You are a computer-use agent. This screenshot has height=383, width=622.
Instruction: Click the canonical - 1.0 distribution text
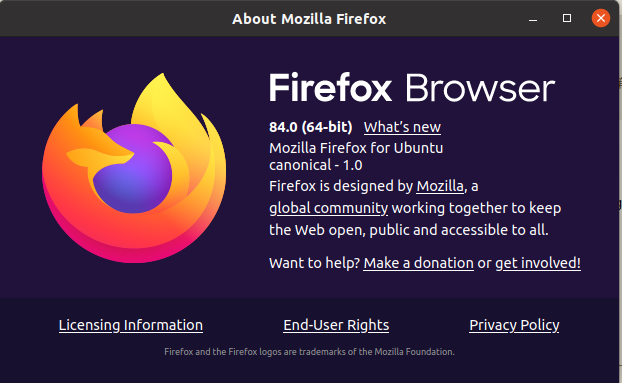(x=315, y=165)
